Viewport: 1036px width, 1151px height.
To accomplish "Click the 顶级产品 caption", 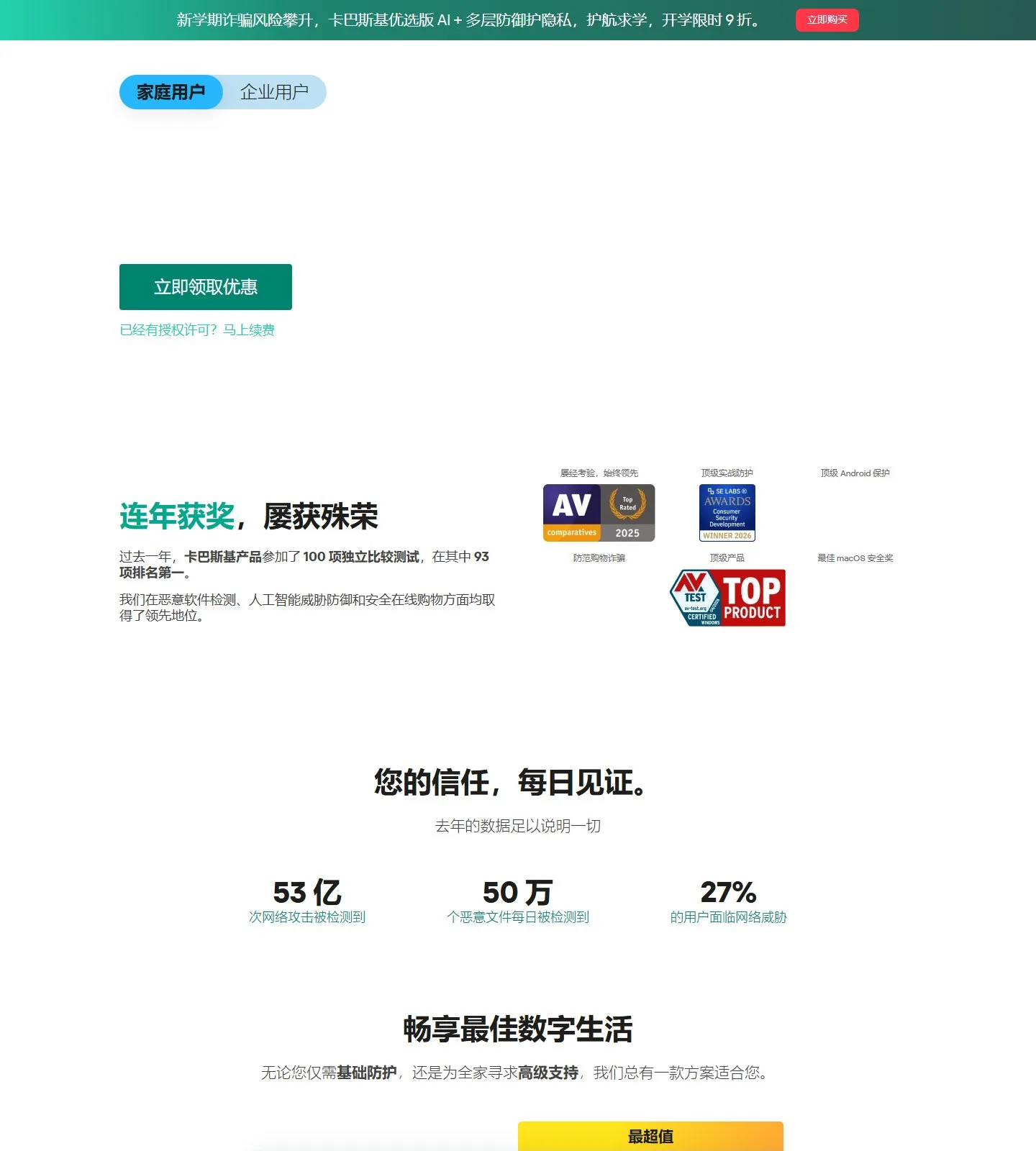I will [x=727, y=558].
